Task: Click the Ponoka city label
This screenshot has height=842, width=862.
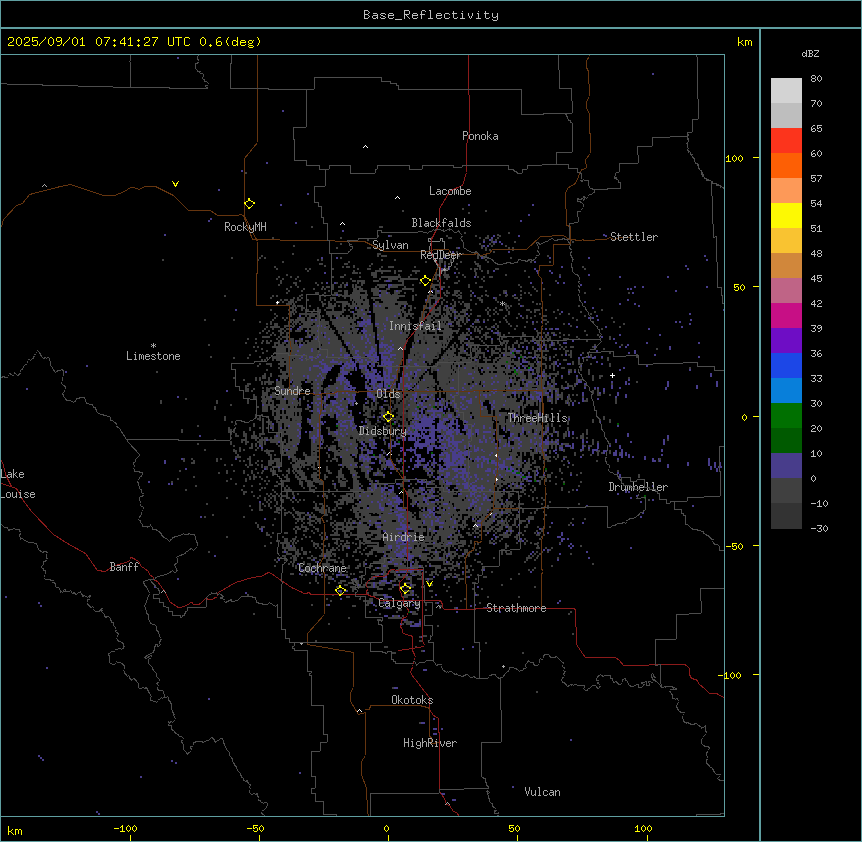Action: click(480, 136)
